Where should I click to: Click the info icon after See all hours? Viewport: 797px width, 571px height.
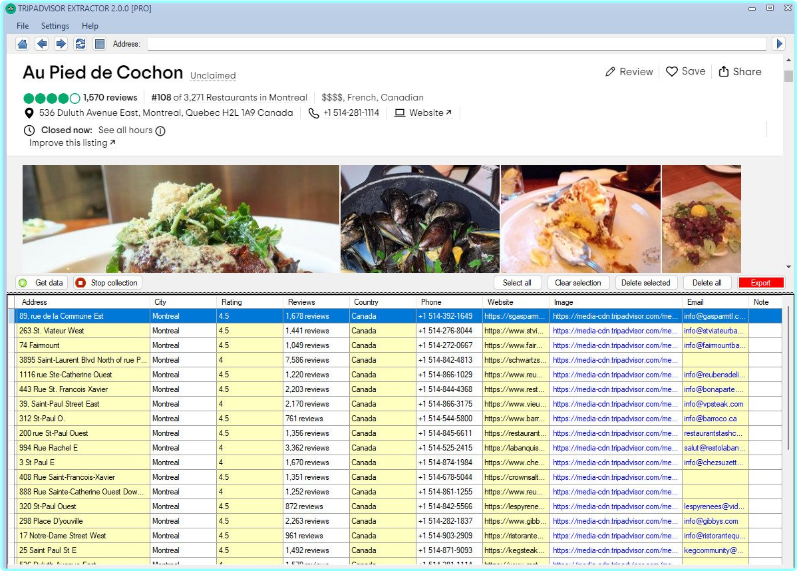[x=160, y=131]
